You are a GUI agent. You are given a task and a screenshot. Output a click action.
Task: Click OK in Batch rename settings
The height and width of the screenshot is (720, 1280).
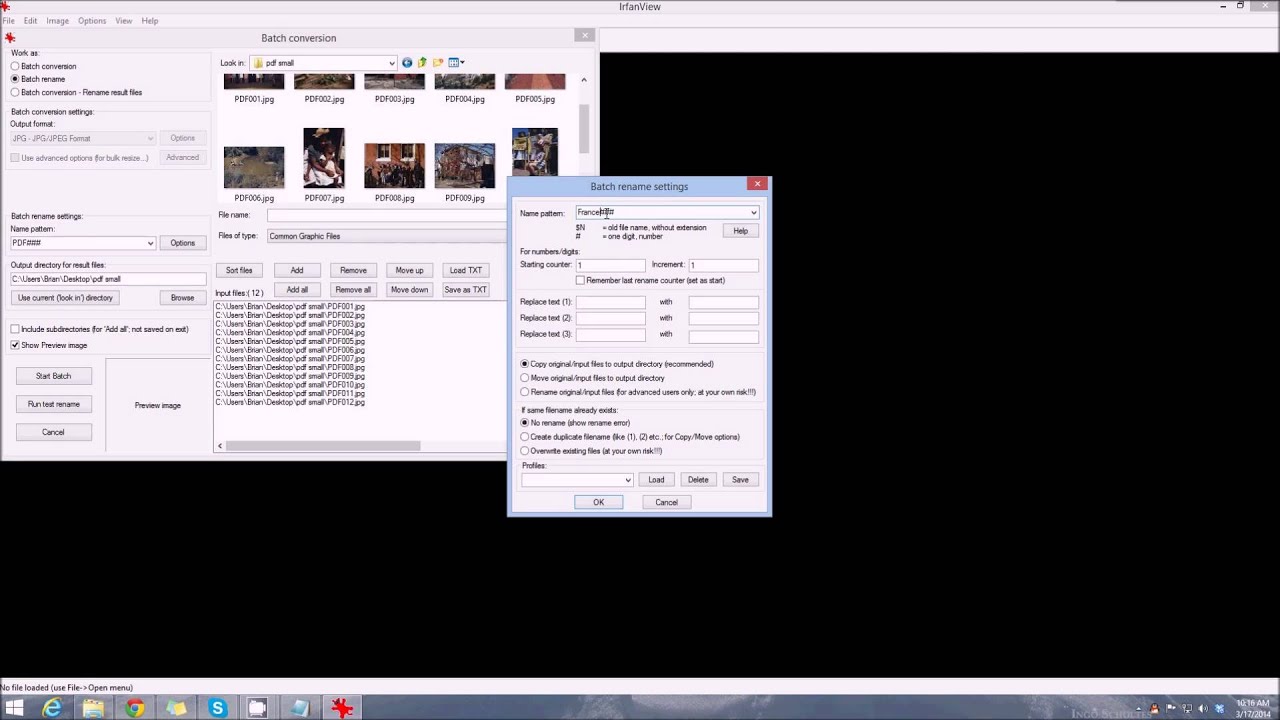tap(598, 502)
